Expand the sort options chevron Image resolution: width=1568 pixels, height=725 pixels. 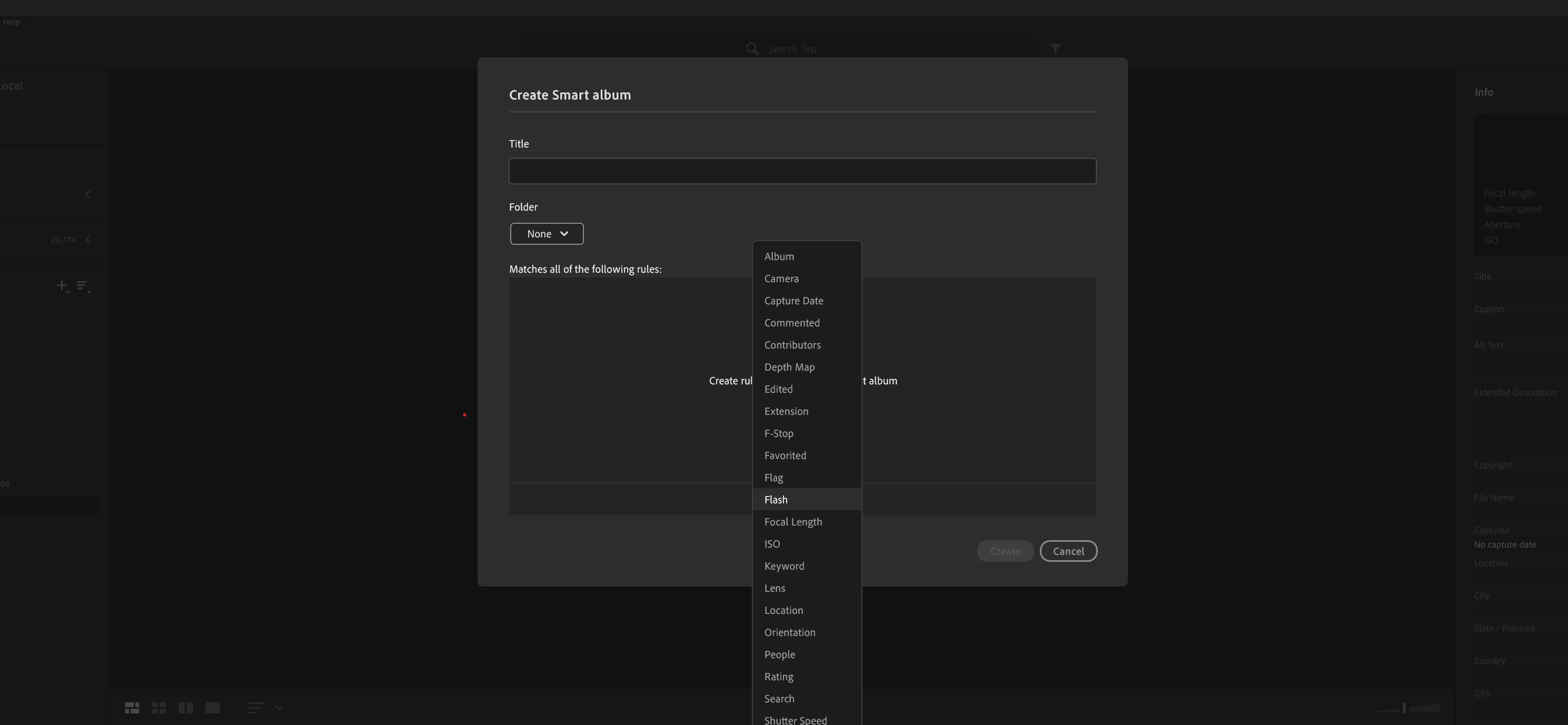coord(280,707)
